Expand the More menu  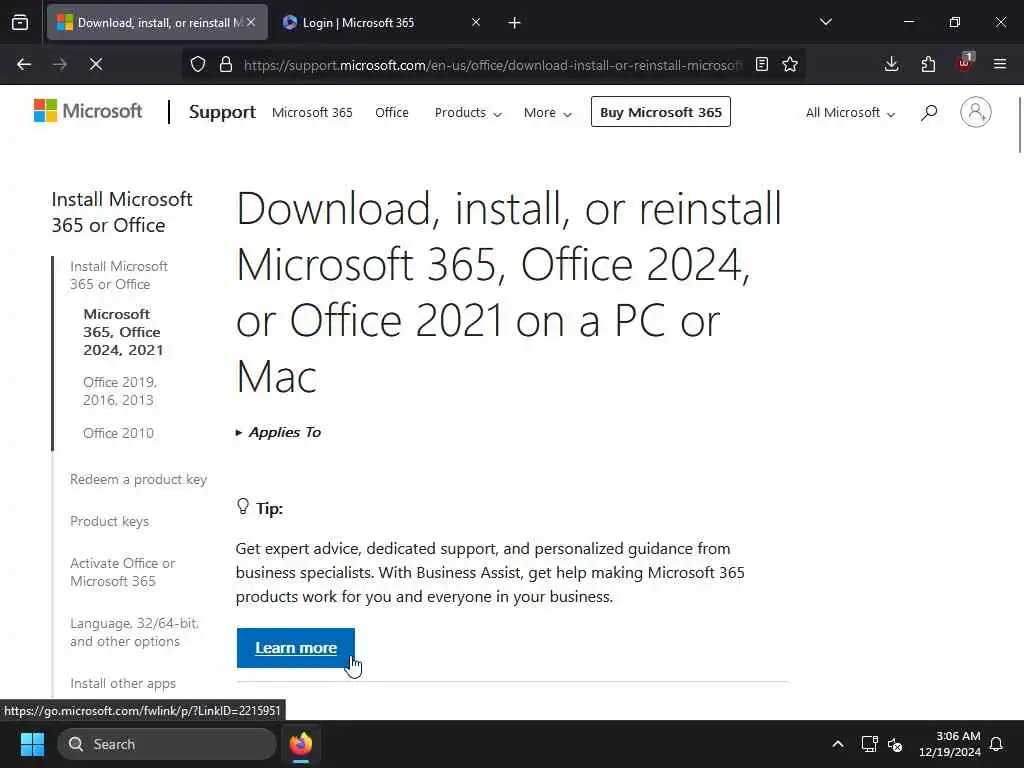tap(548, 112)
